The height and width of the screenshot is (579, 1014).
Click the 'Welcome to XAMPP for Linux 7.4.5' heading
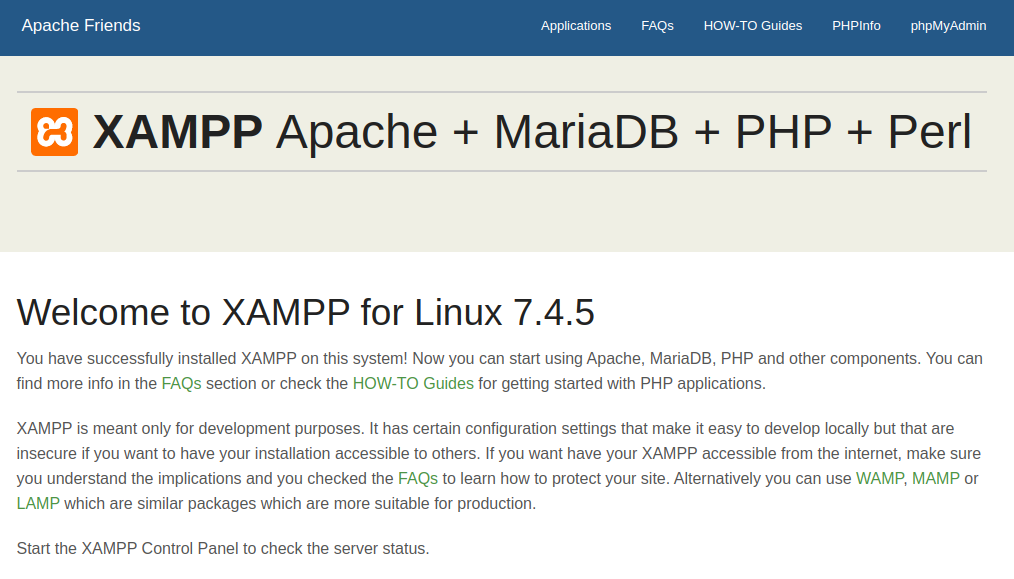click(305, 312)
